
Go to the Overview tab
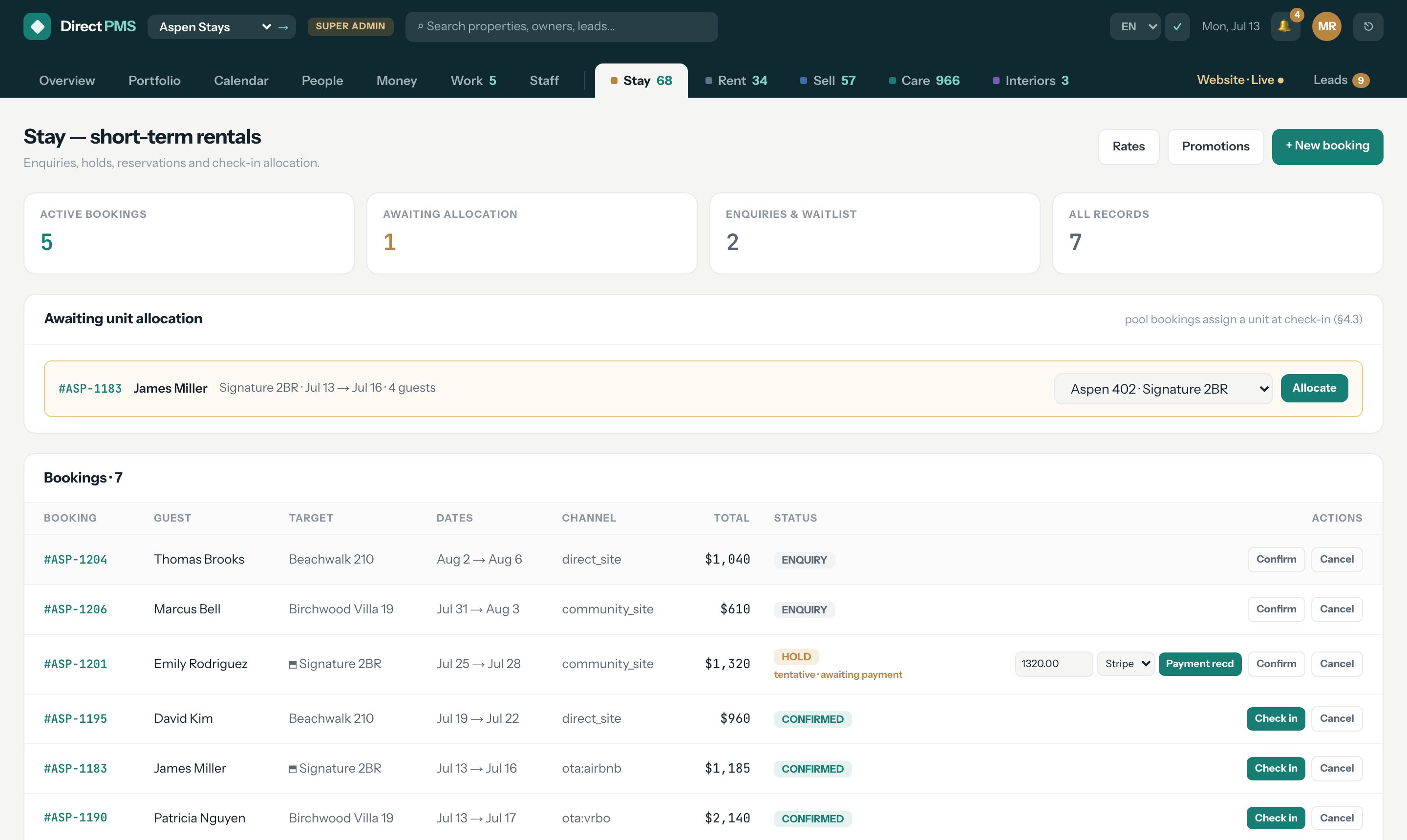(67, 81)
